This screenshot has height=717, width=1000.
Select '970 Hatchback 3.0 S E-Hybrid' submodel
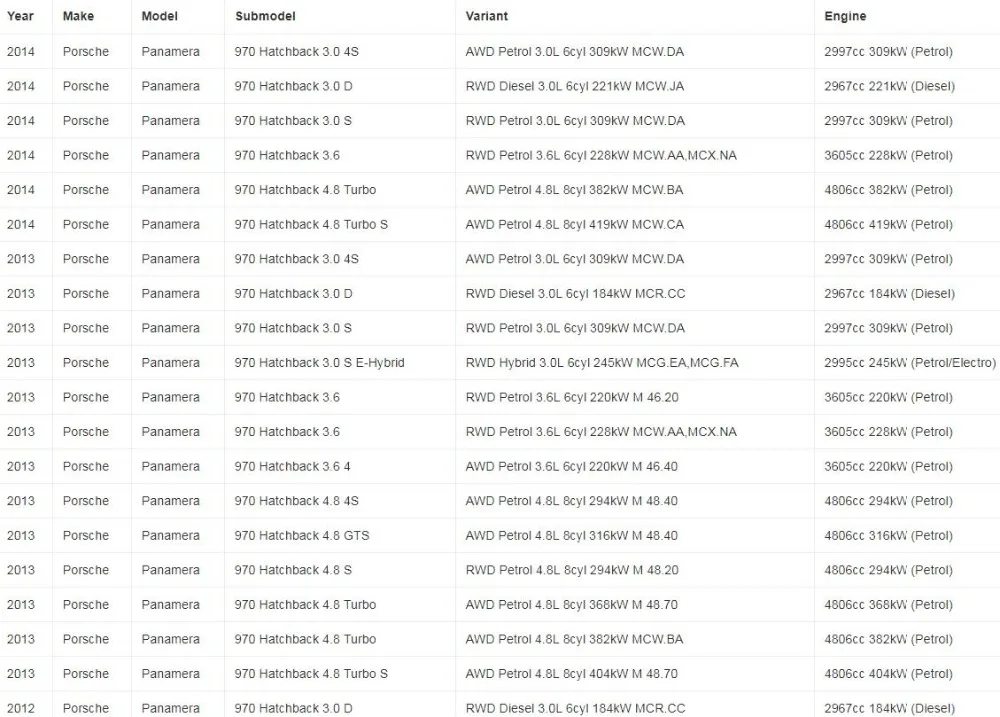319,362
